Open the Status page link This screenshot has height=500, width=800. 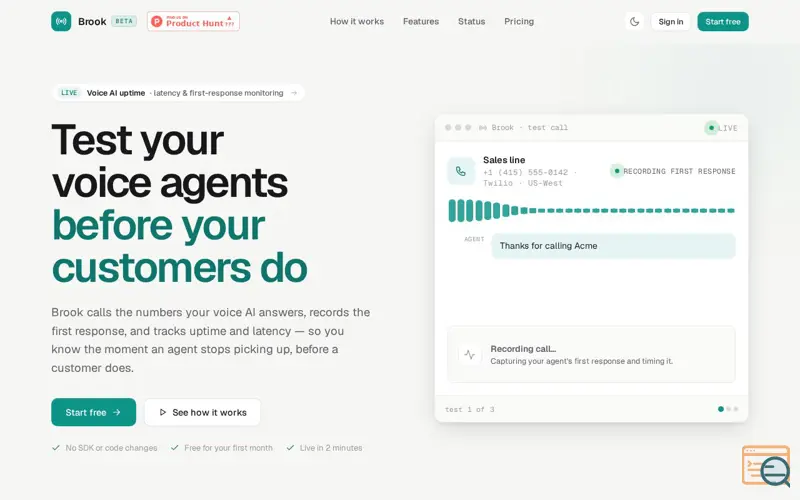point(471,21)
